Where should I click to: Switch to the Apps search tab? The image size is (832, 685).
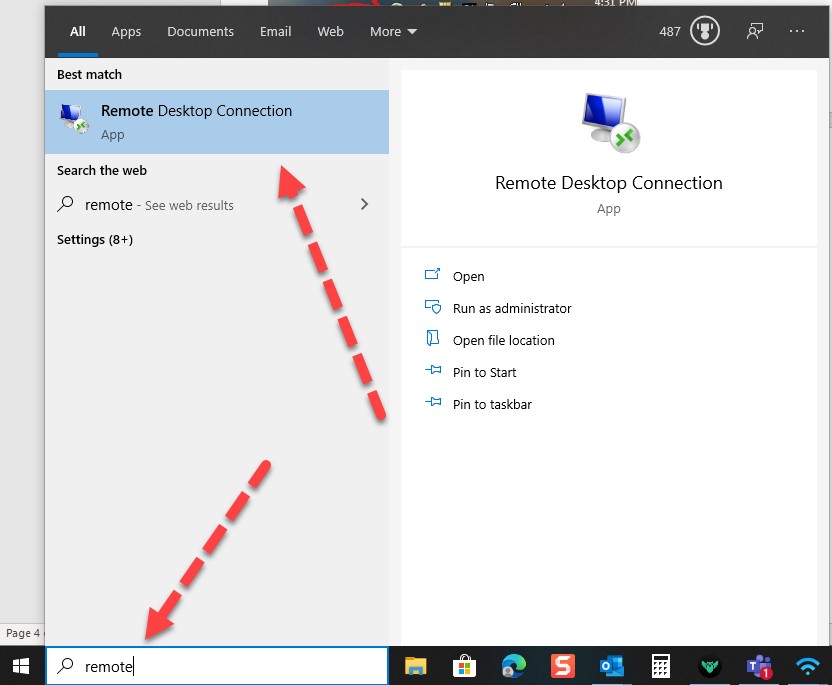tap(126, 31)
